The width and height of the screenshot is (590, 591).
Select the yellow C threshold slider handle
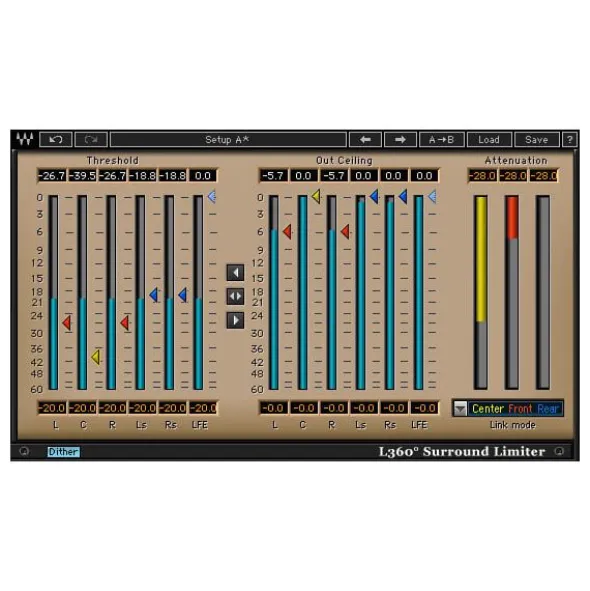tap(96, 357)
